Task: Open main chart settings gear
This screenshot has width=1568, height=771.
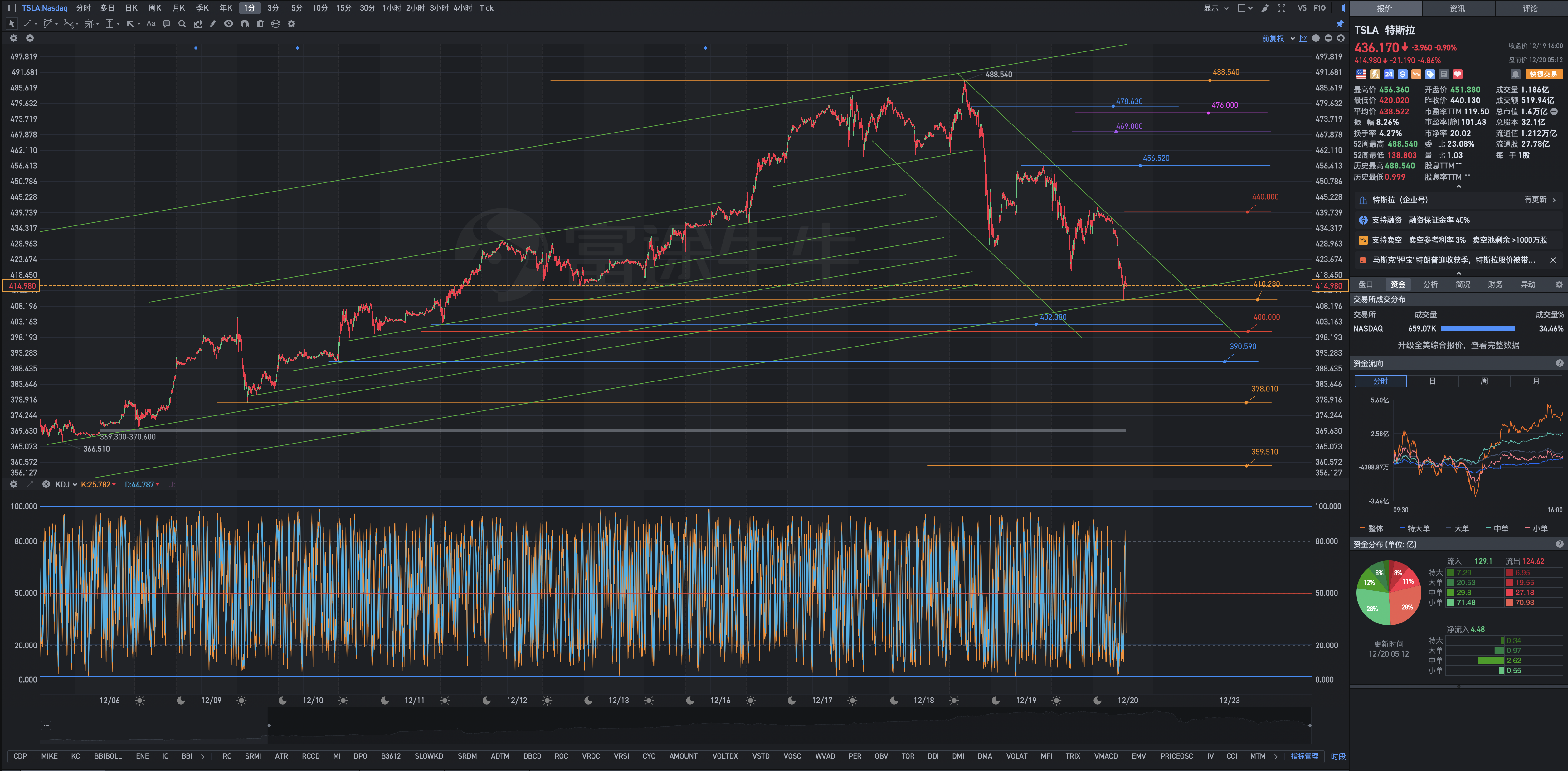Action: tap(13, 38)
